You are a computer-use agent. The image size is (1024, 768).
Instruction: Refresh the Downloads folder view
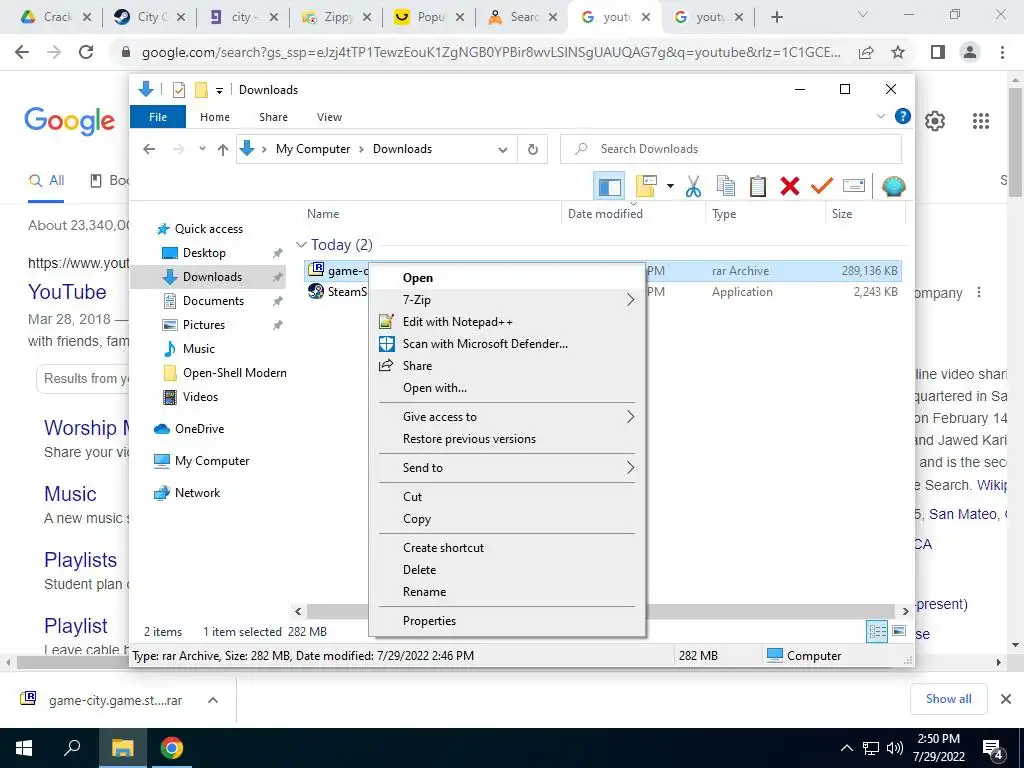533,150
